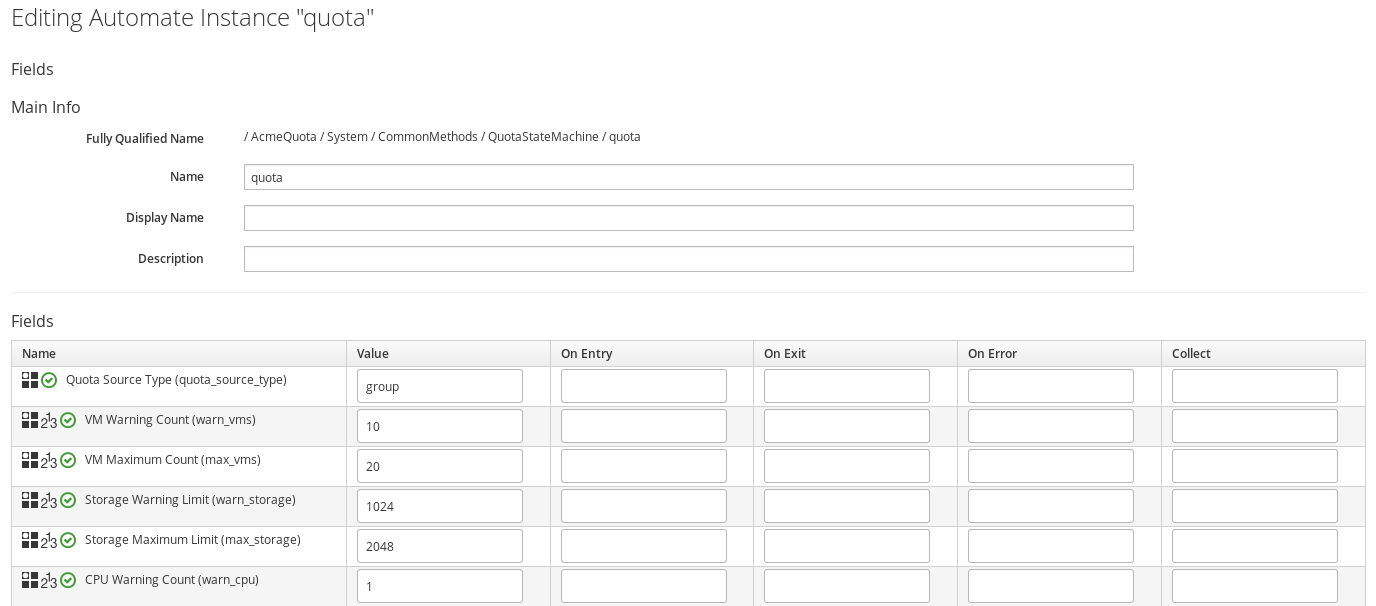Click the Collect field for Storage Maximum Limit
This screenshot has height=606, width=1376.
(x=1254, y=546)
